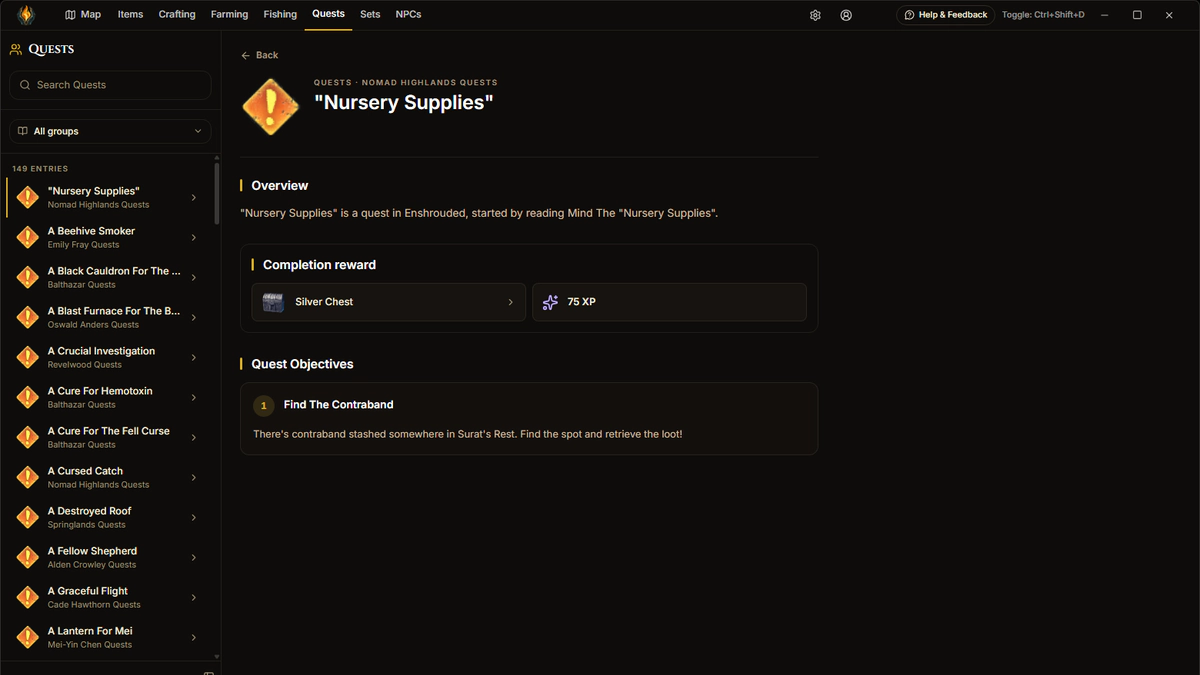Click in the Search Quests field
The height and width of the screenshot is (675, 1200).
(110, 85)
